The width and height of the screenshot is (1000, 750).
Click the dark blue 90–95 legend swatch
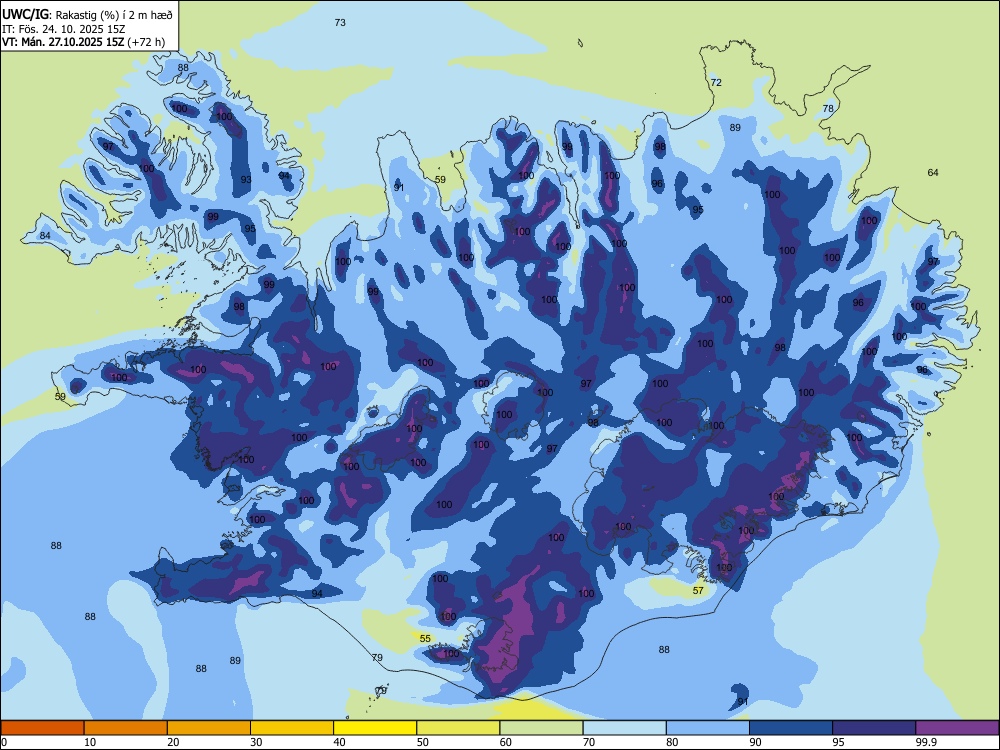[791, 728]
